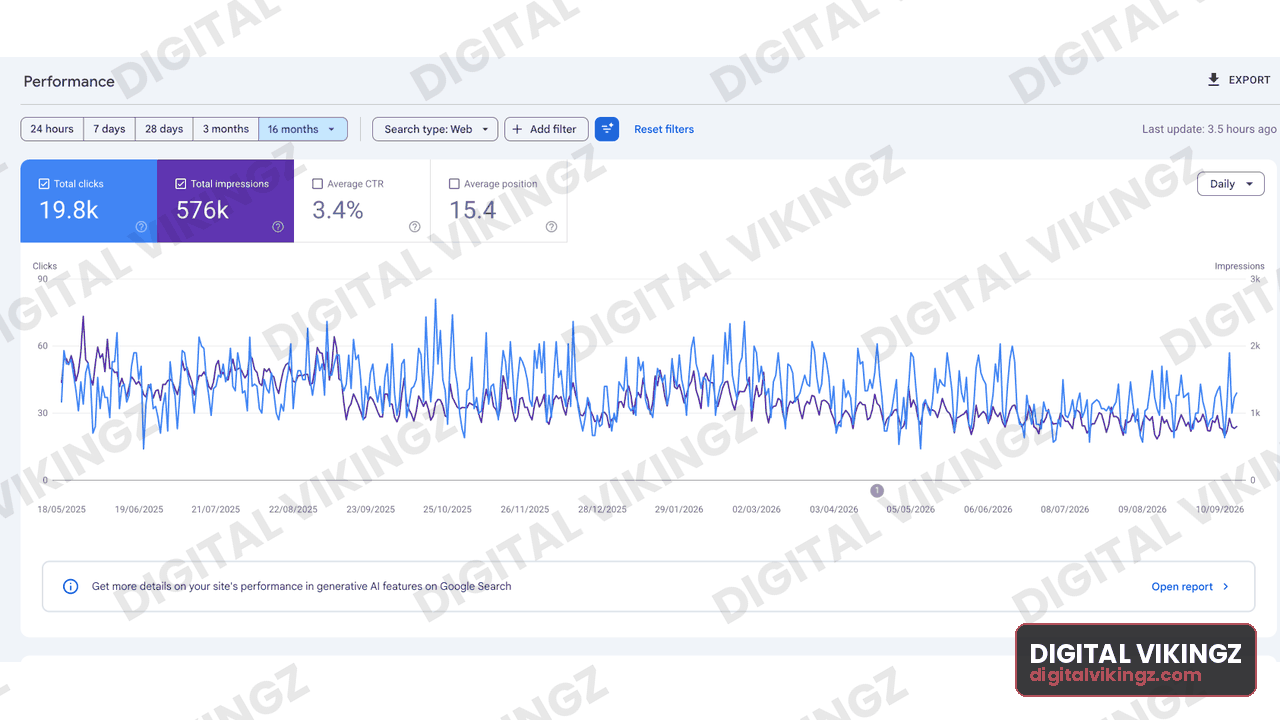The image size is (1280, 720).
Task: Click the annotation marker on chart timeline
Action: pyautogui.click(x=877, y=490)
